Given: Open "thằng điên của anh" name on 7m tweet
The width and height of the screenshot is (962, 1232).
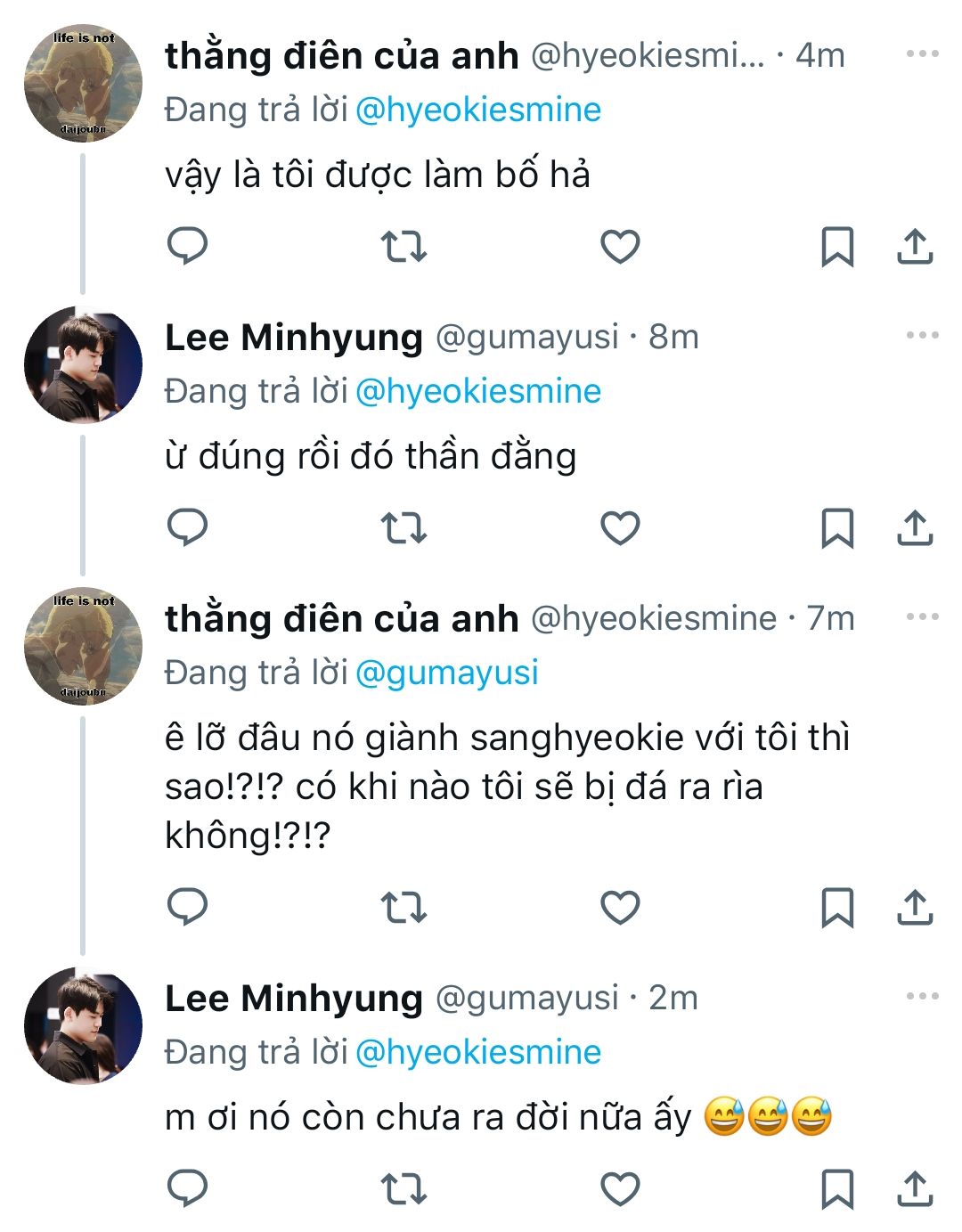Looking at the screenshot, I should coord(341,619).
